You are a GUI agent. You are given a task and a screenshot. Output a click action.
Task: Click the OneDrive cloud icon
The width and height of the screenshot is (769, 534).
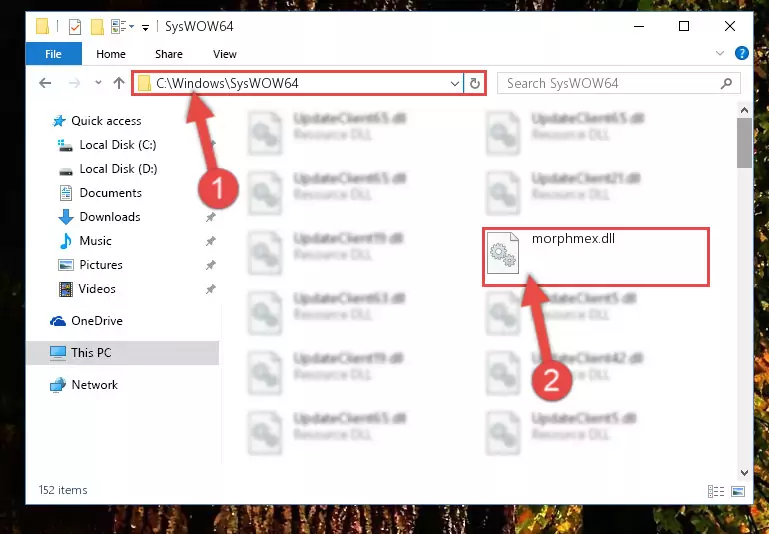click(x=58, y=321)
